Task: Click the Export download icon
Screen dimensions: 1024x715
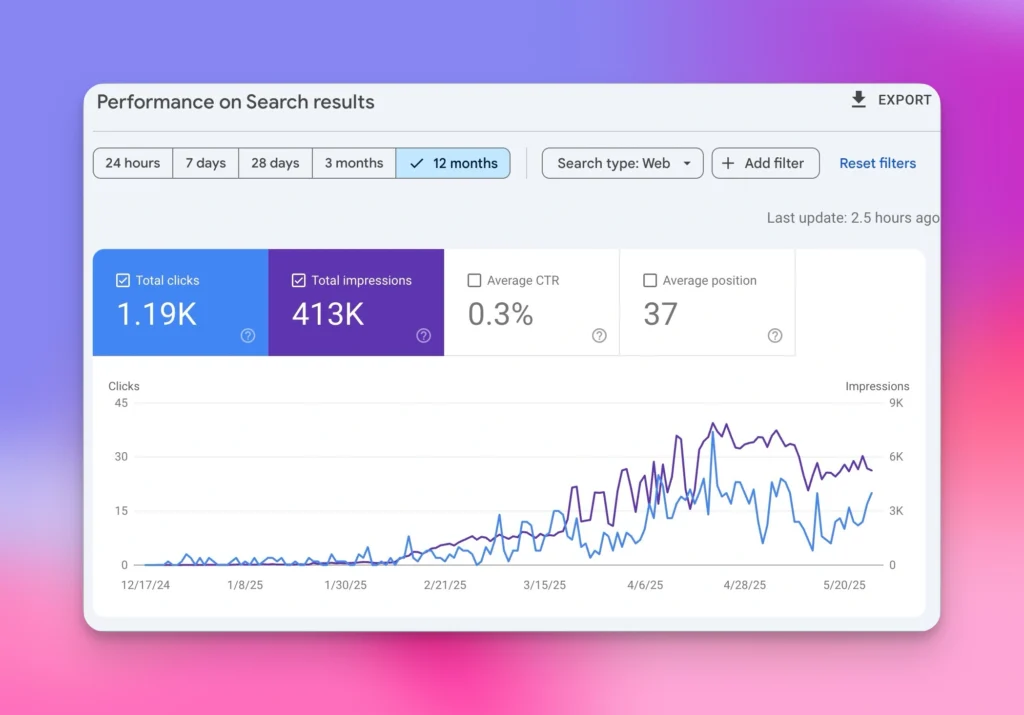Action: point(858,100)
